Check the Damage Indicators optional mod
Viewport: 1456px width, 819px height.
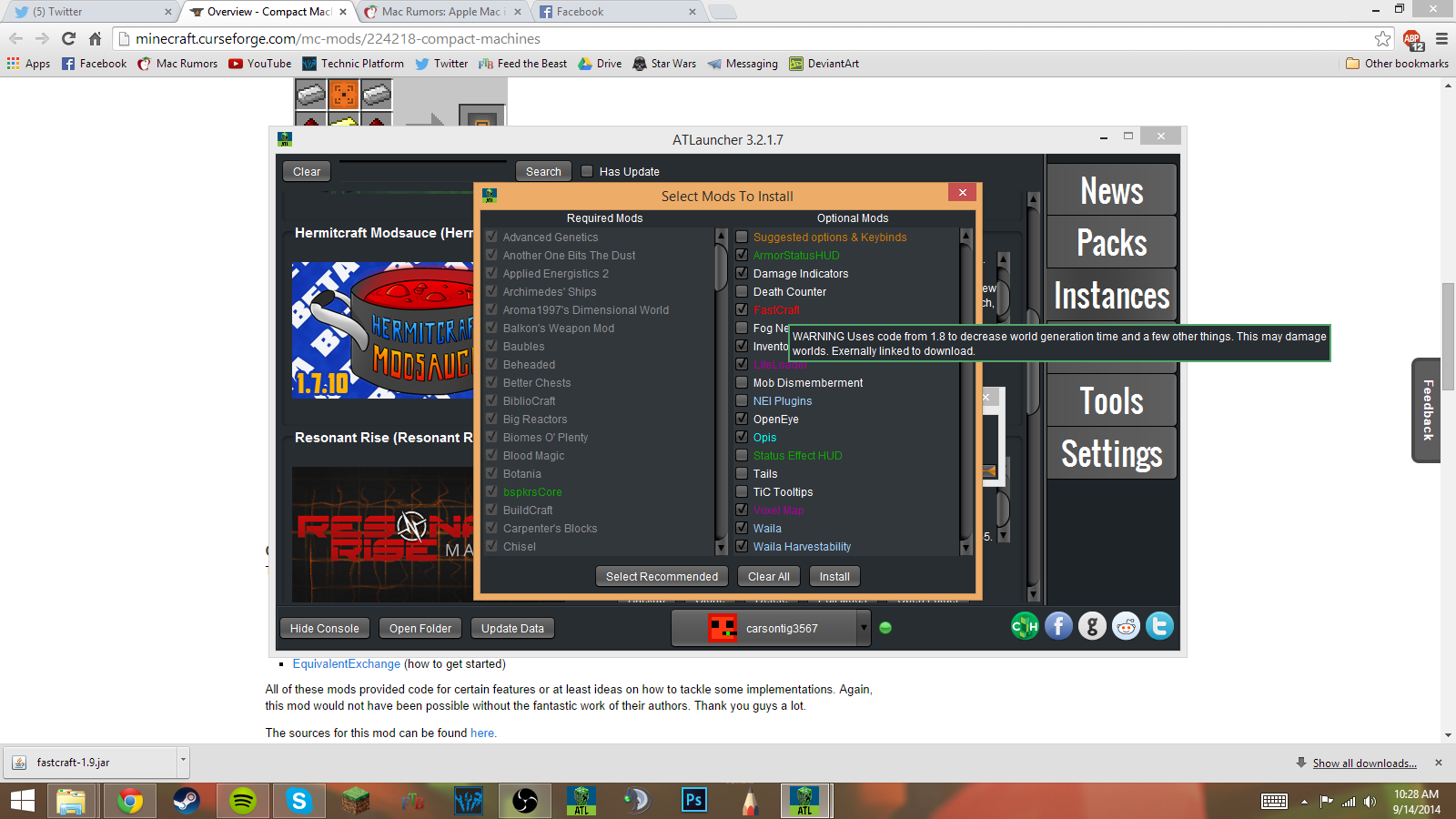click(742, 273)
